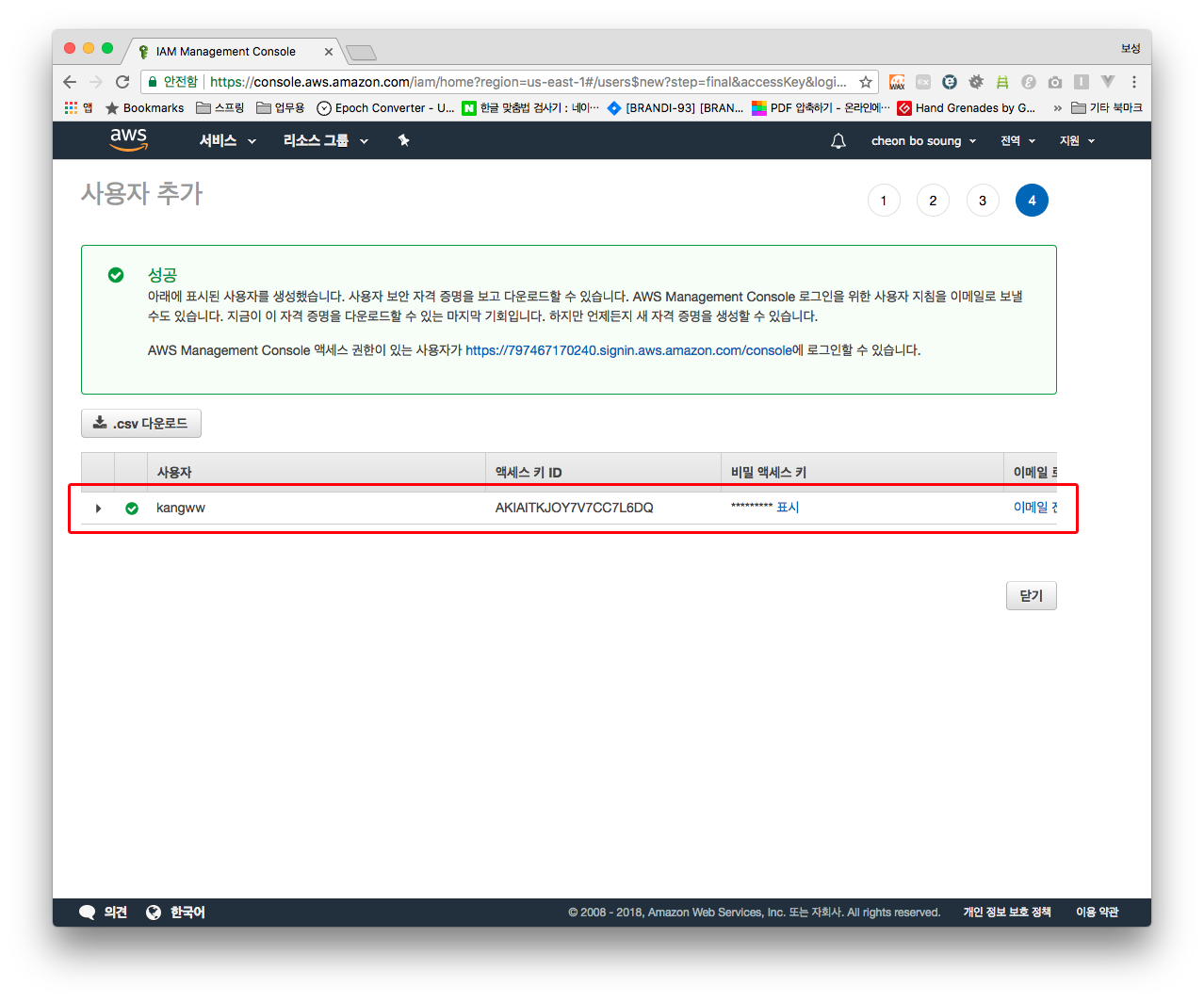Click the pin shortcut icon in navbar
Viewport: 1204px width, 1002px height.
tap(403, 140)
